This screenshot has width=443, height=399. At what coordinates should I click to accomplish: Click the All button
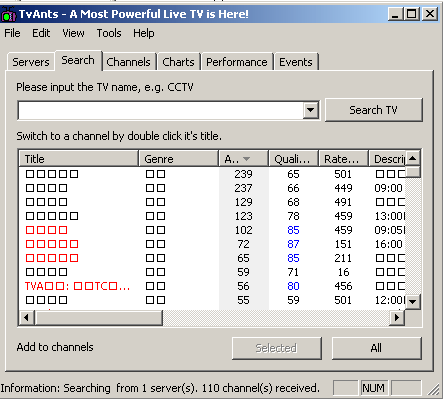pyautogui.click(x=377, y=348)
